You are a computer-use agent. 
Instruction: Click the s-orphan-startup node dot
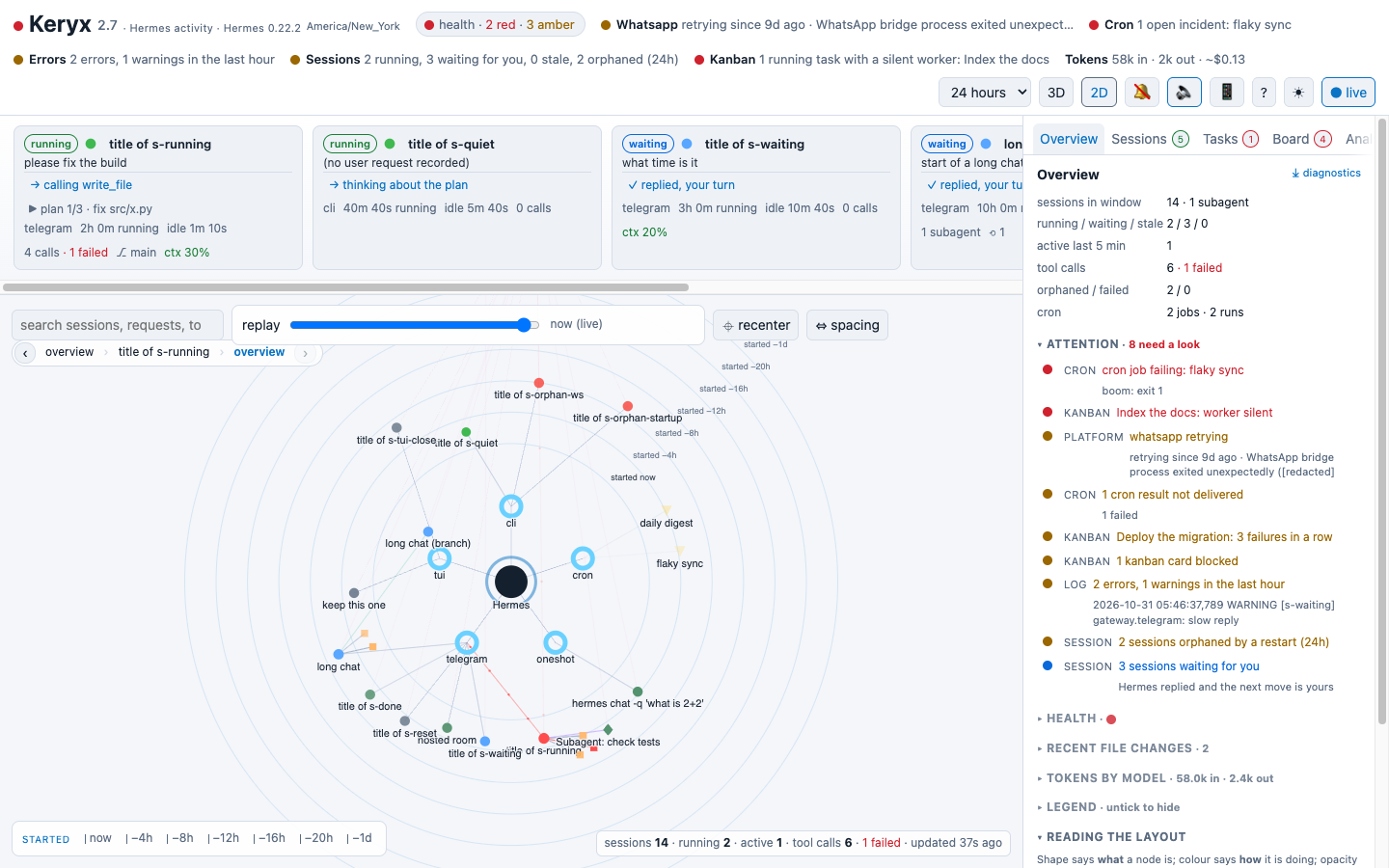point(628,406)
